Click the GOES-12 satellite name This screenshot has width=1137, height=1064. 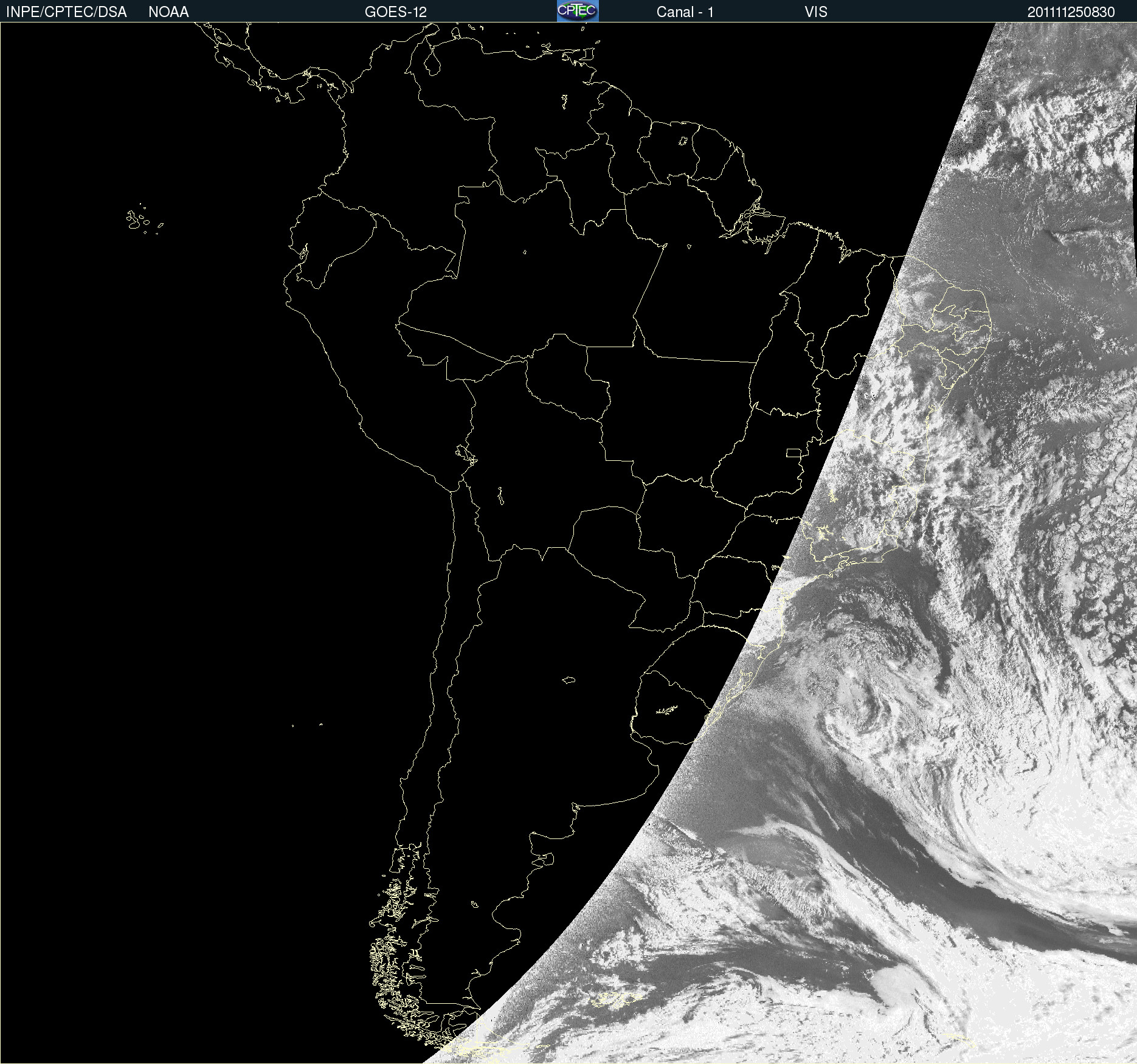coord(395,12)
